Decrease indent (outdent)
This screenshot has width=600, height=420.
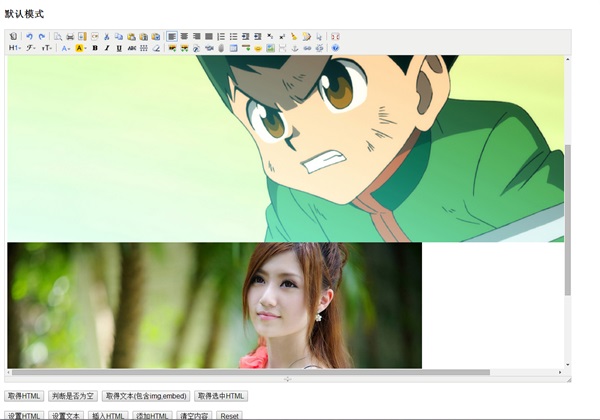pyautogui.click(x=258, y=36)
